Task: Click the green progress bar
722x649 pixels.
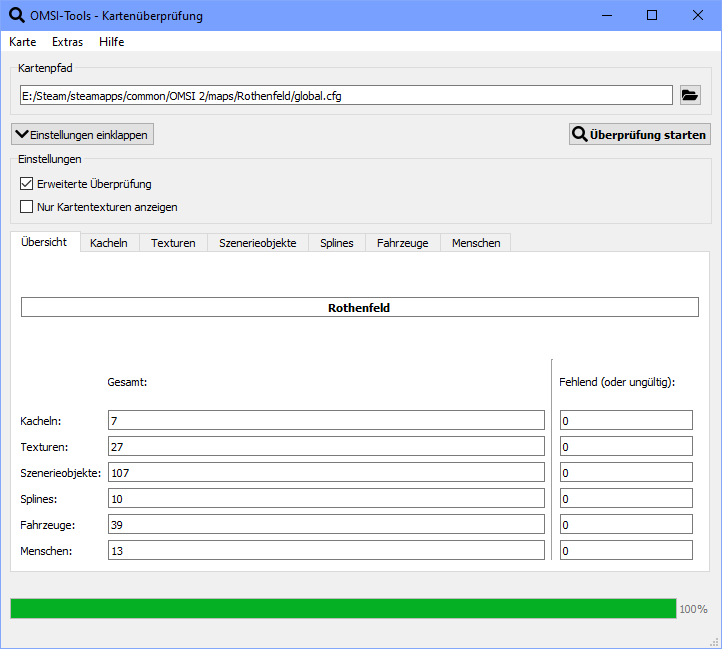Action: (343, 609)
